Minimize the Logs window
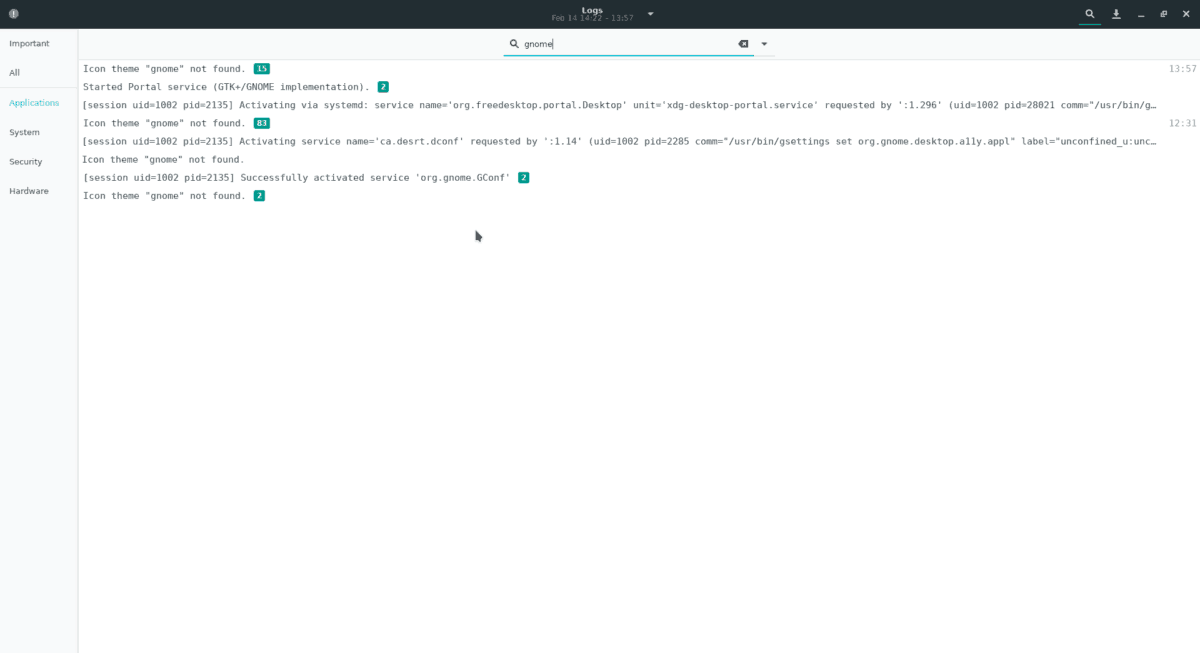The height and width of the screenshot is (653, 1200). click(x=1141, y=14)
